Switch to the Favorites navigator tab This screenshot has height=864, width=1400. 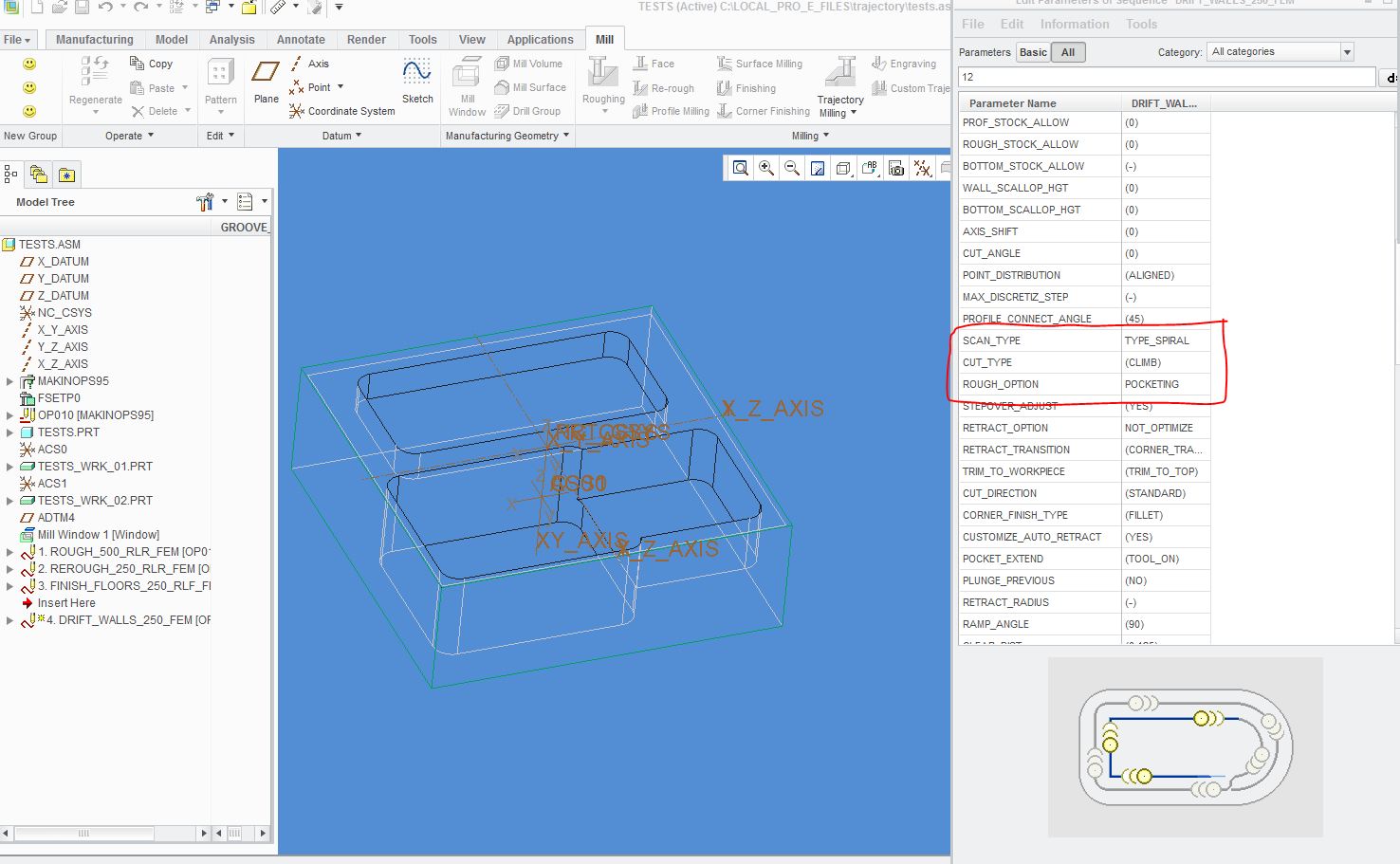pyautogui.click(x=66, y=174)
